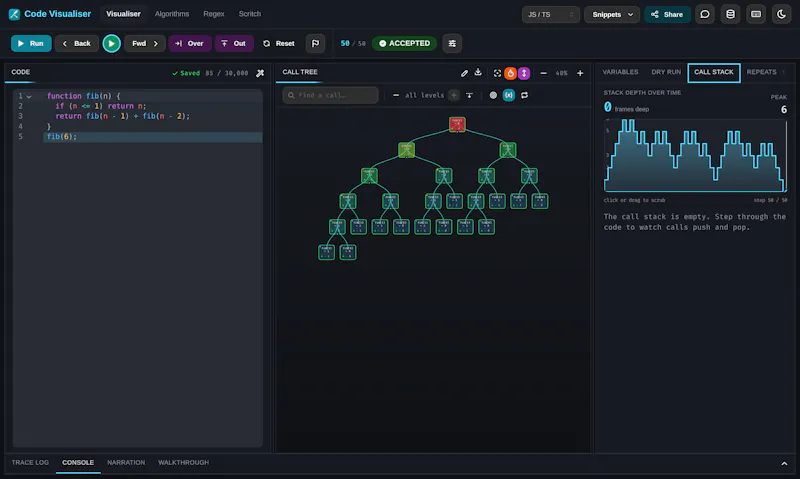Switch to the Visualiser tab

[x=123, y=14]
